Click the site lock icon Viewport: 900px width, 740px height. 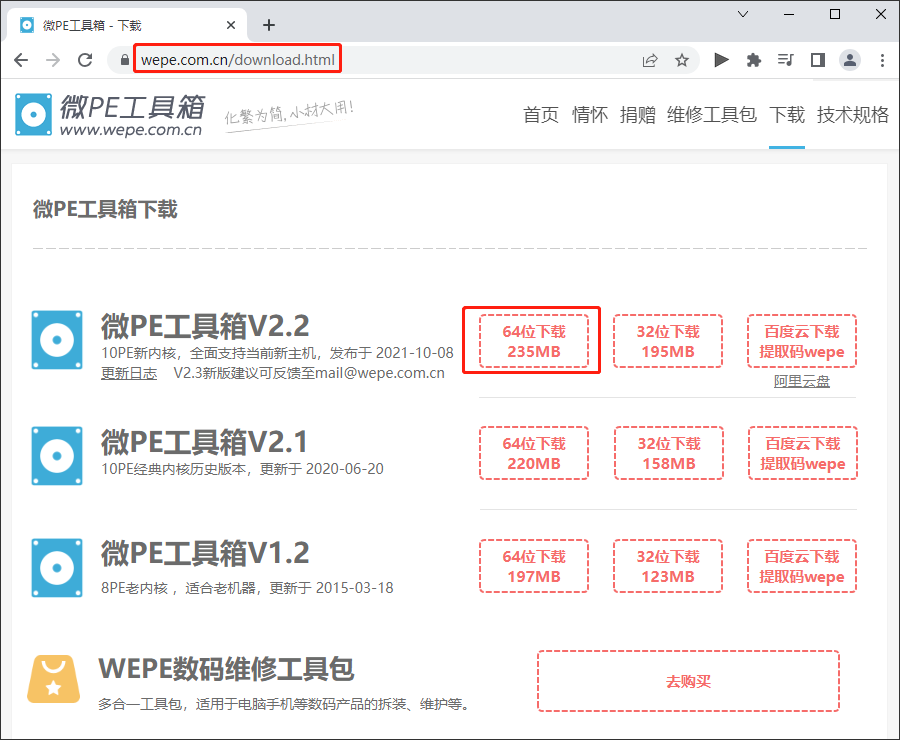point(125,60)
